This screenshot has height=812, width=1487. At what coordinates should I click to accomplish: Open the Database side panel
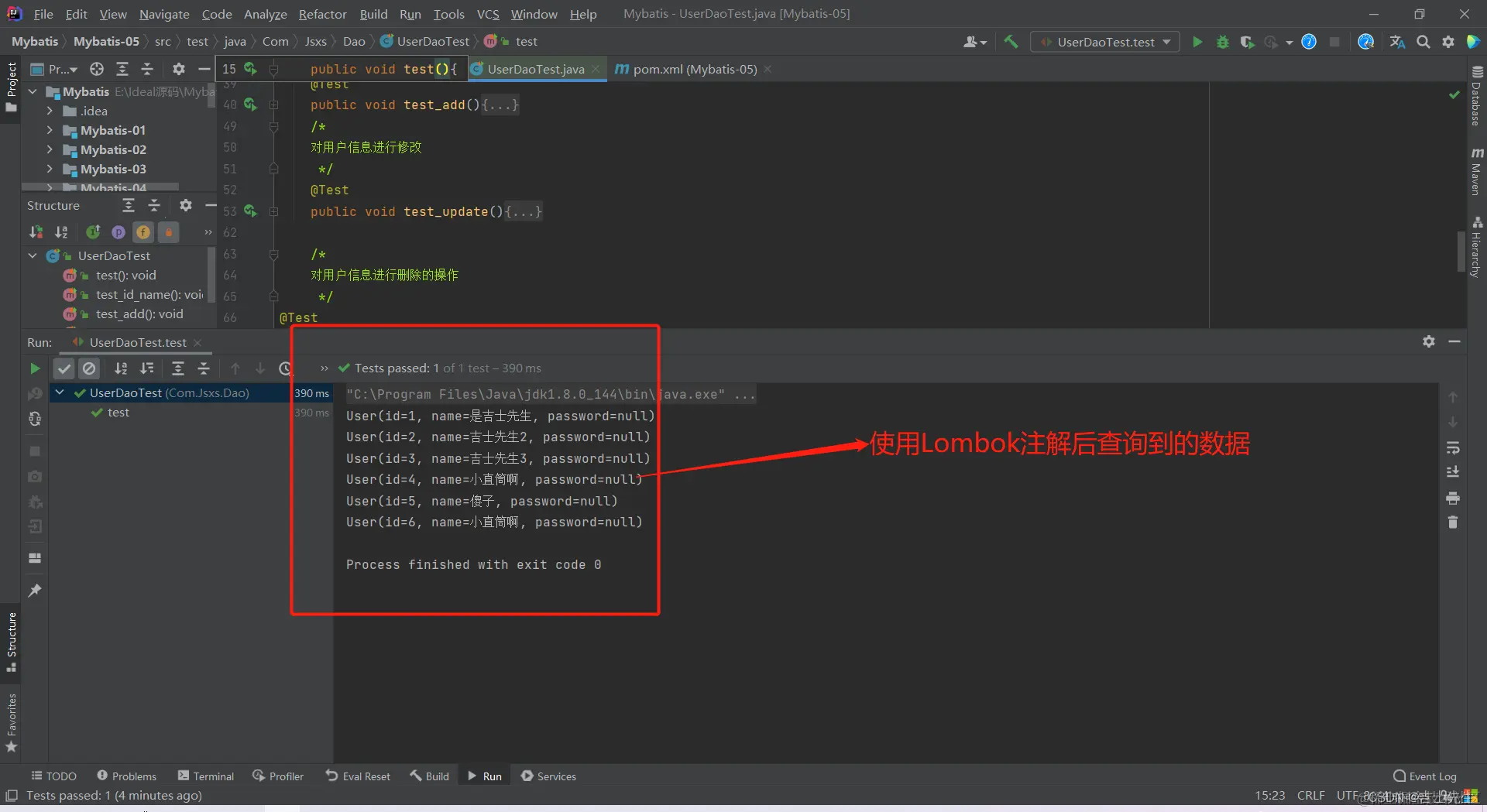[x=1476, y=97]
